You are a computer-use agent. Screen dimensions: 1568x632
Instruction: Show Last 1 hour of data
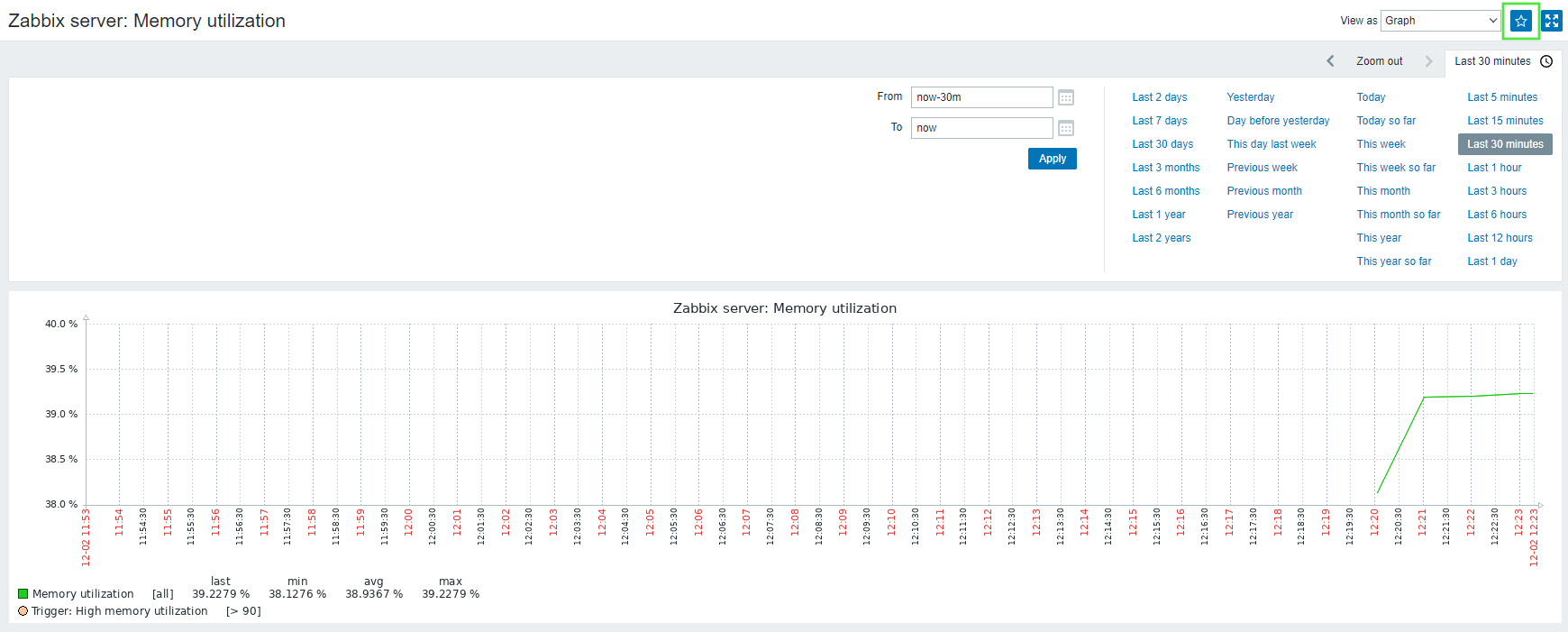(x=1494, y=168)
